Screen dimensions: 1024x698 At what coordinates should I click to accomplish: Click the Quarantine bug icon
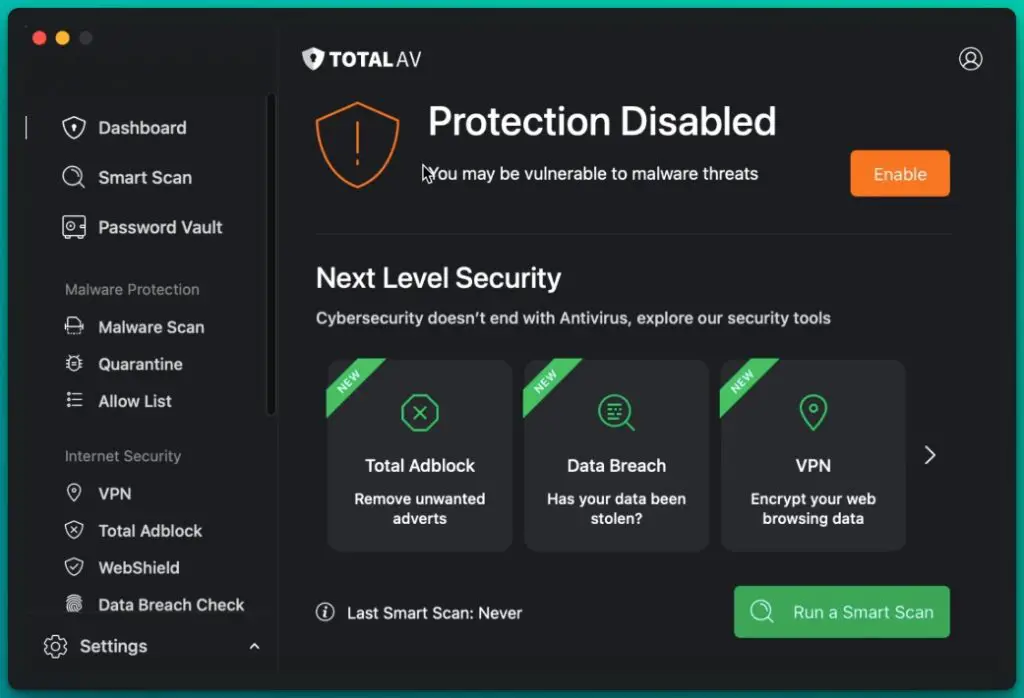click(x=74, y=364)
